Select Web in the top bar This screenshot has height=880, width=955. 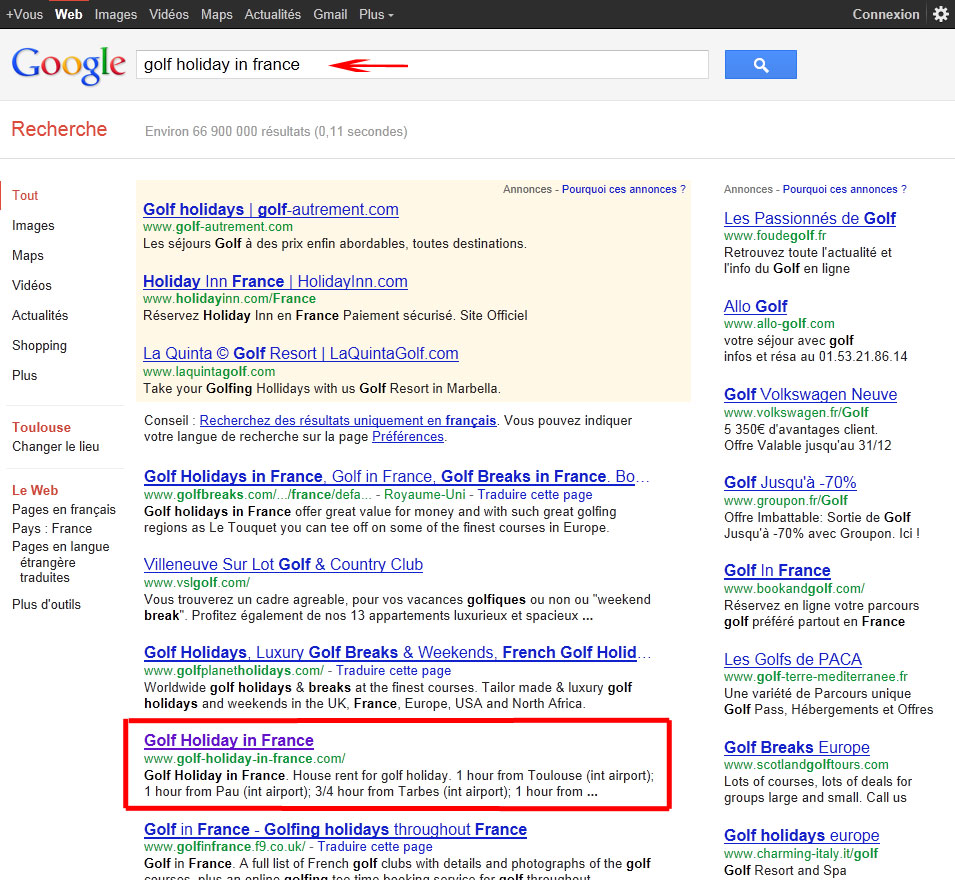68,14
